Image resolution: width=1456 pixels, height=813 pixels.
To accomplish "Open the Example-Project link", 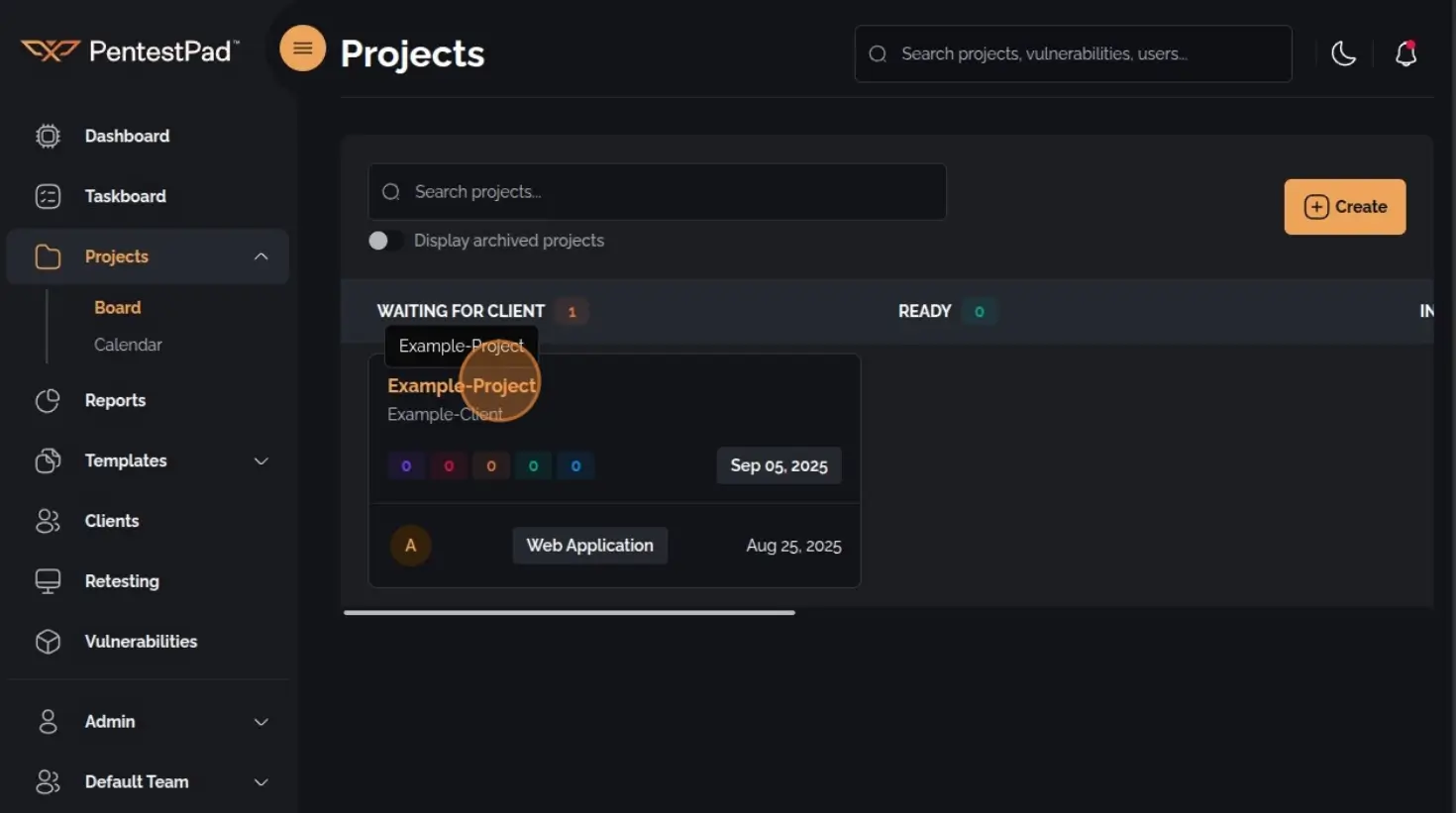I will (x=462, y=385).
